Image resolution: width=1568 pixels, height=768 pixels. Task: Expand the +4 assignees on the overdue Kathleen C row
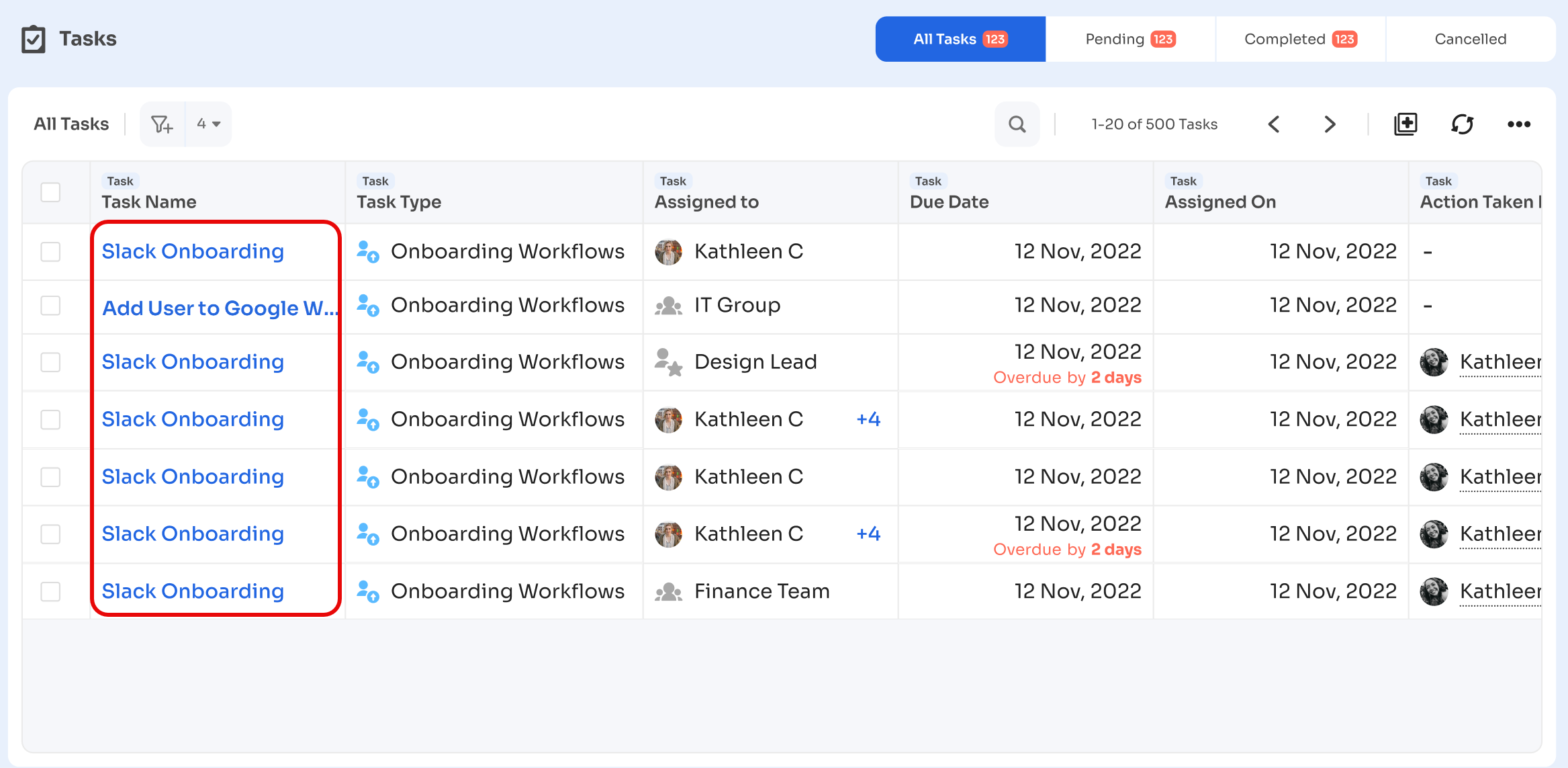pos(868,534)
